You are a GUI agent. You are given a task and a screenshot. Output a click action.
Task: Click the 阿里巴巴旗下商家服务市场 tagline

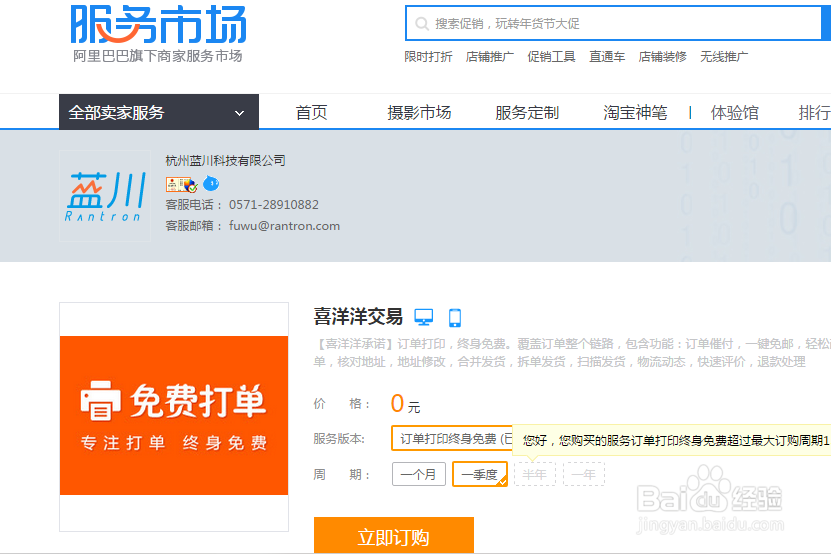coord(158,56)
